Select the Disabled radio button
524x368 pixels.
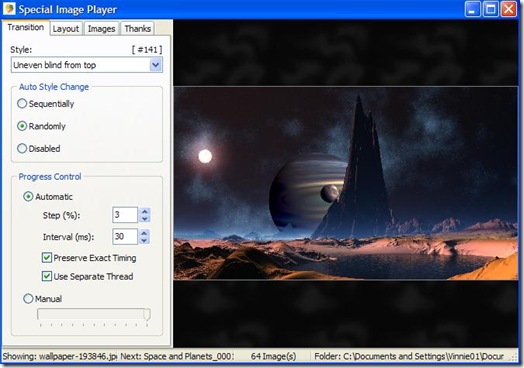(22, 148)
